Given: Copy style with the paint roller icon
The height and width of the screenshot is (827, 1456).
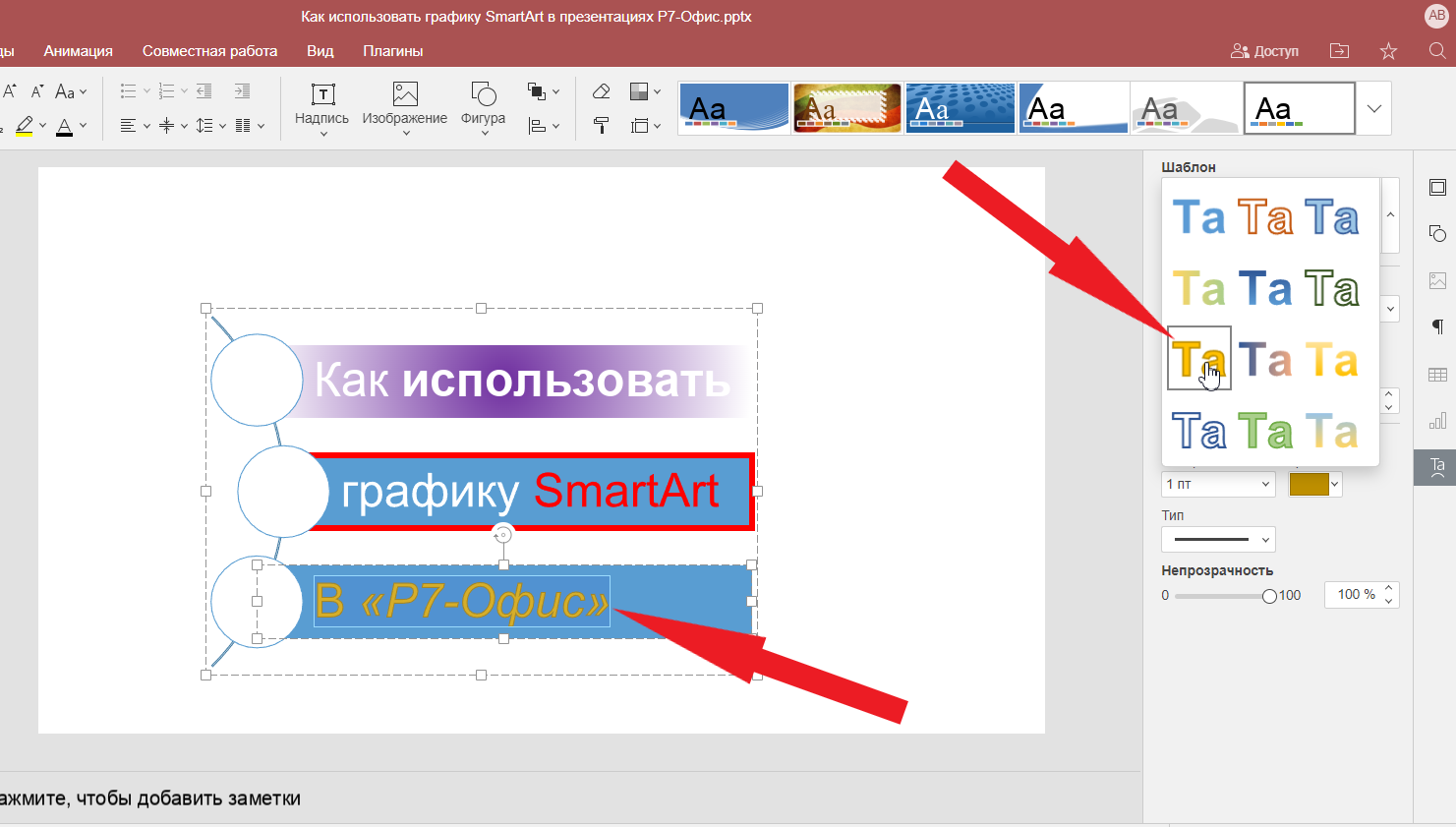Looking at the screenshot, I should coord(601,125).
